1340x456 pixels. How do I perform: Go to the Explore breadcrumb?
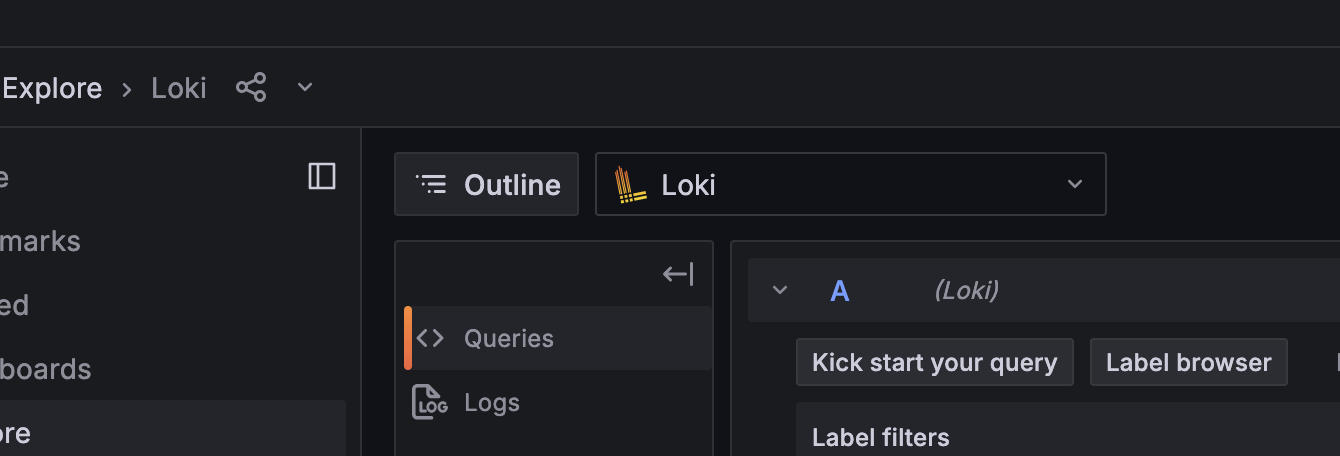click(x=52, y=88)
